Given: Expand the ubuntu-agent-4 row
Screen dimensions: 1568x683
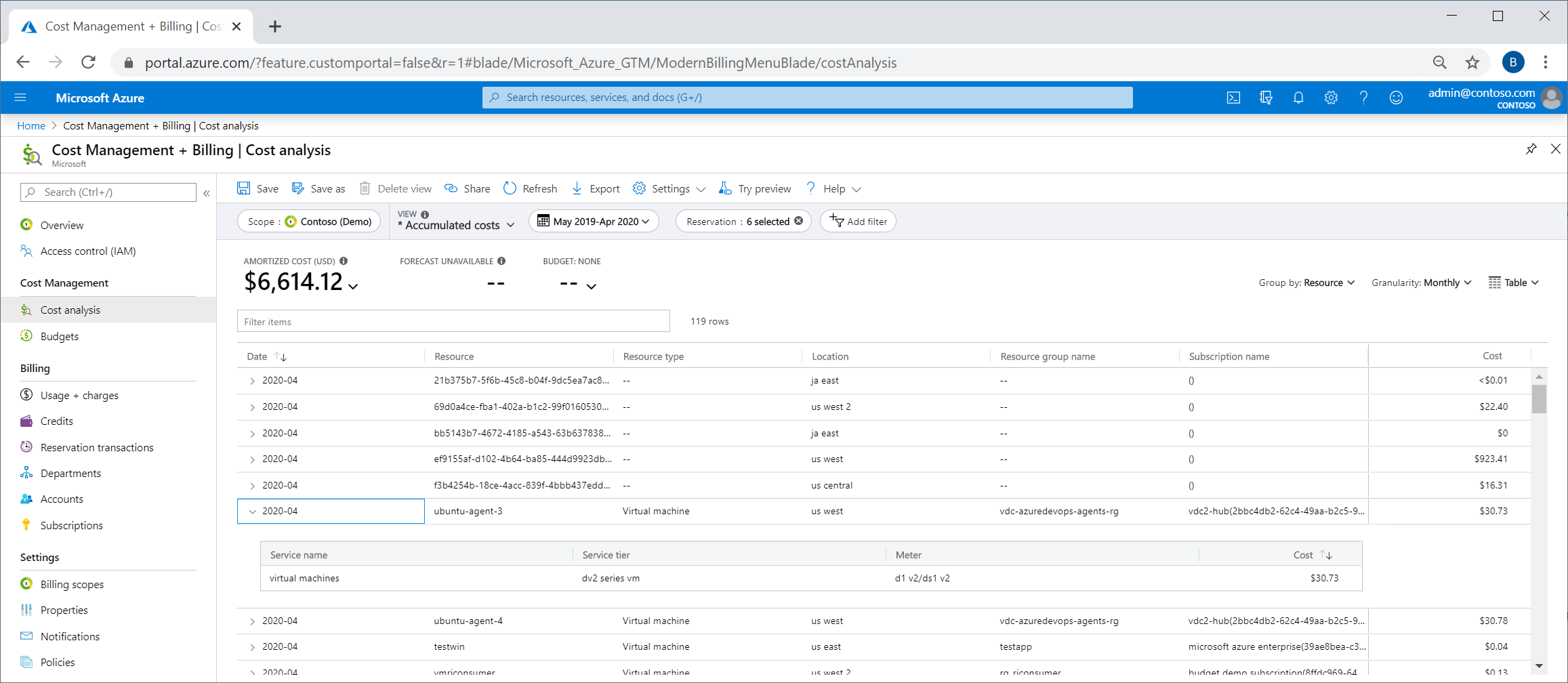Looking at the screenshot, I should tap(253, 621).
